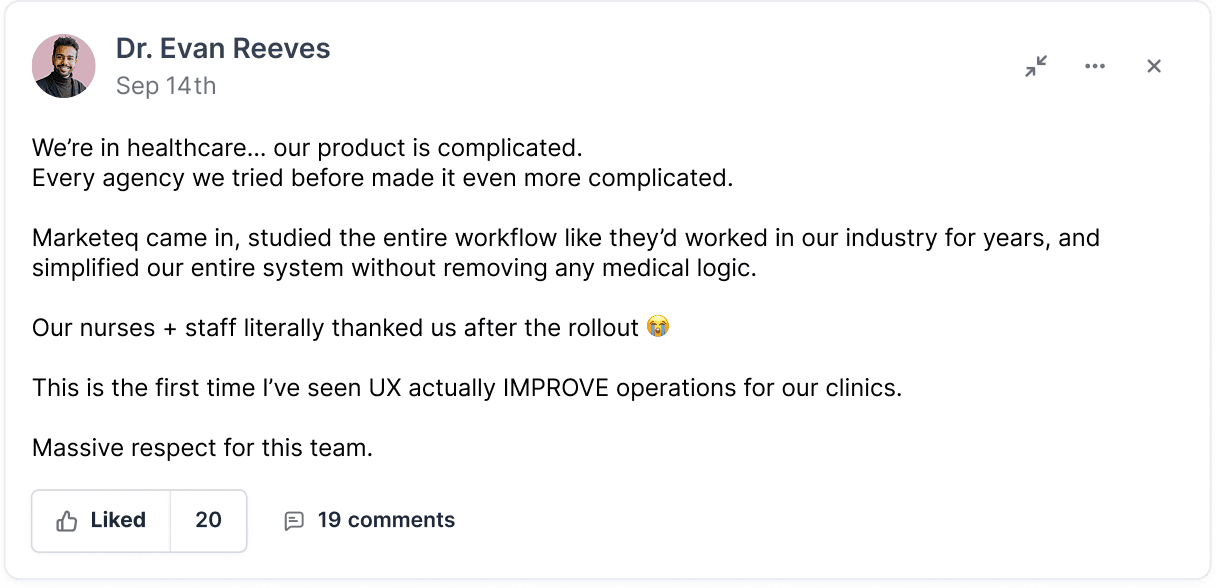Close the post with the X icon
Screen dimensions: 1216x588
tap(1154, 66)
